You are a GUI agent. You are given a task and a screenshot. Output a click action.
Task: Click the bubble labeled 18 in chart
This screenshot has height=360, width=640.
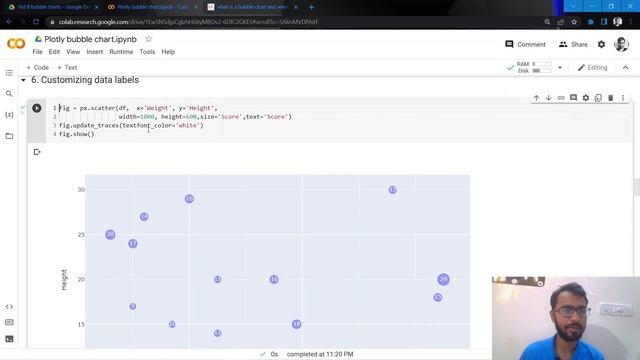click(x=297, y=324)
